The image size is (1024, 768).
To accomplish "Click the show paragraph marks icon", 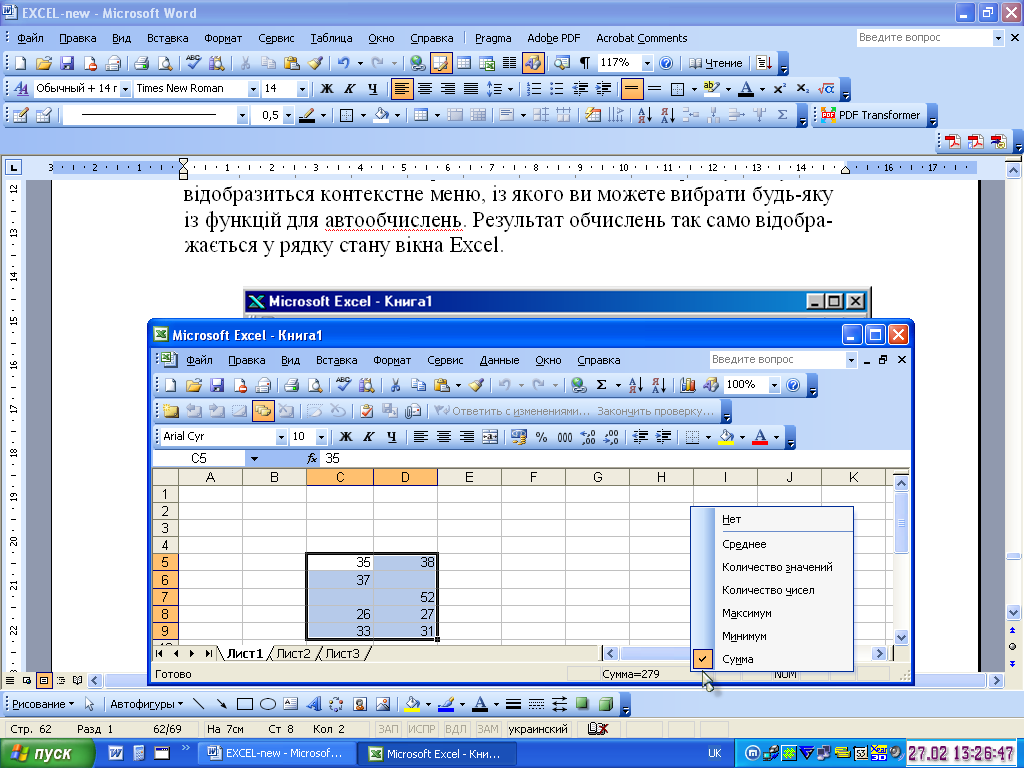I will 584,63.
